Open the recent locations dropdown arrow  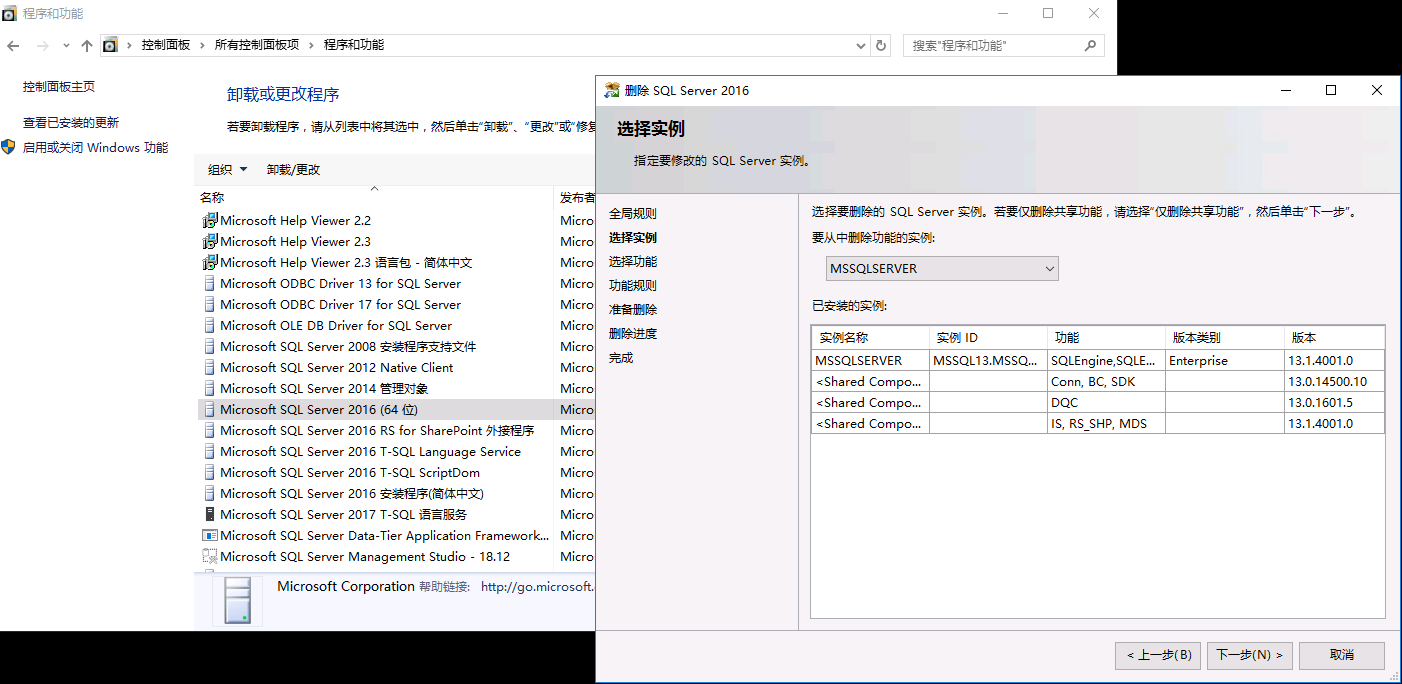pyautogui.click(x=66, y=46)
